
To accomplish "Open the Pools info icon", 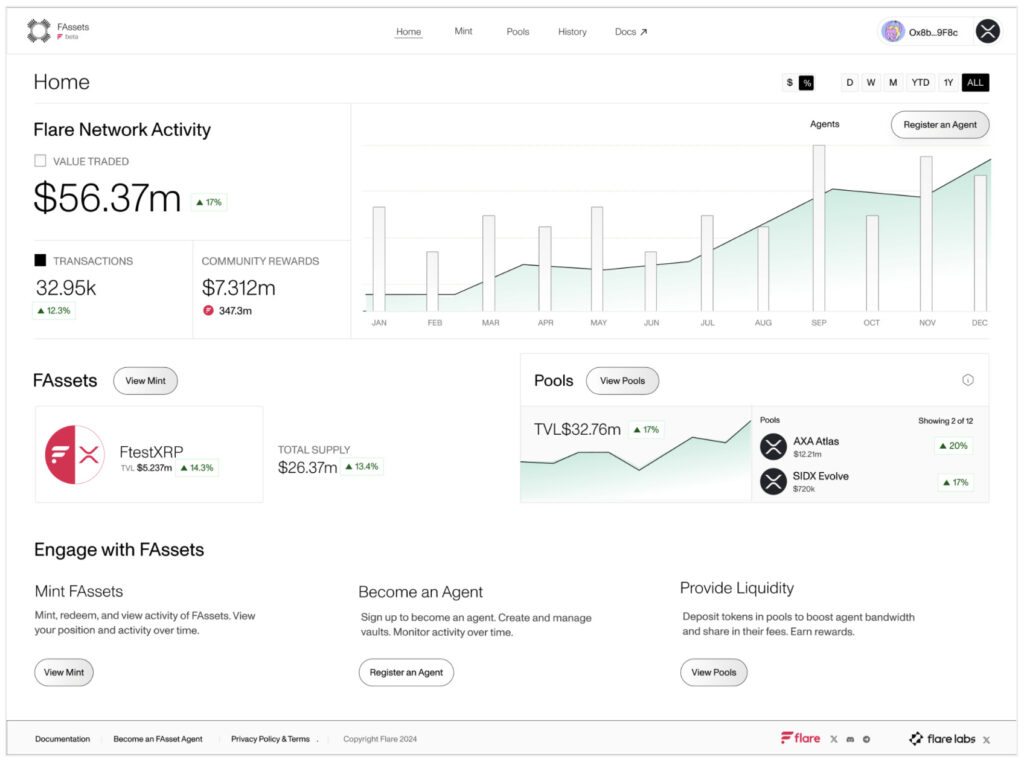I will pos(967,380).
